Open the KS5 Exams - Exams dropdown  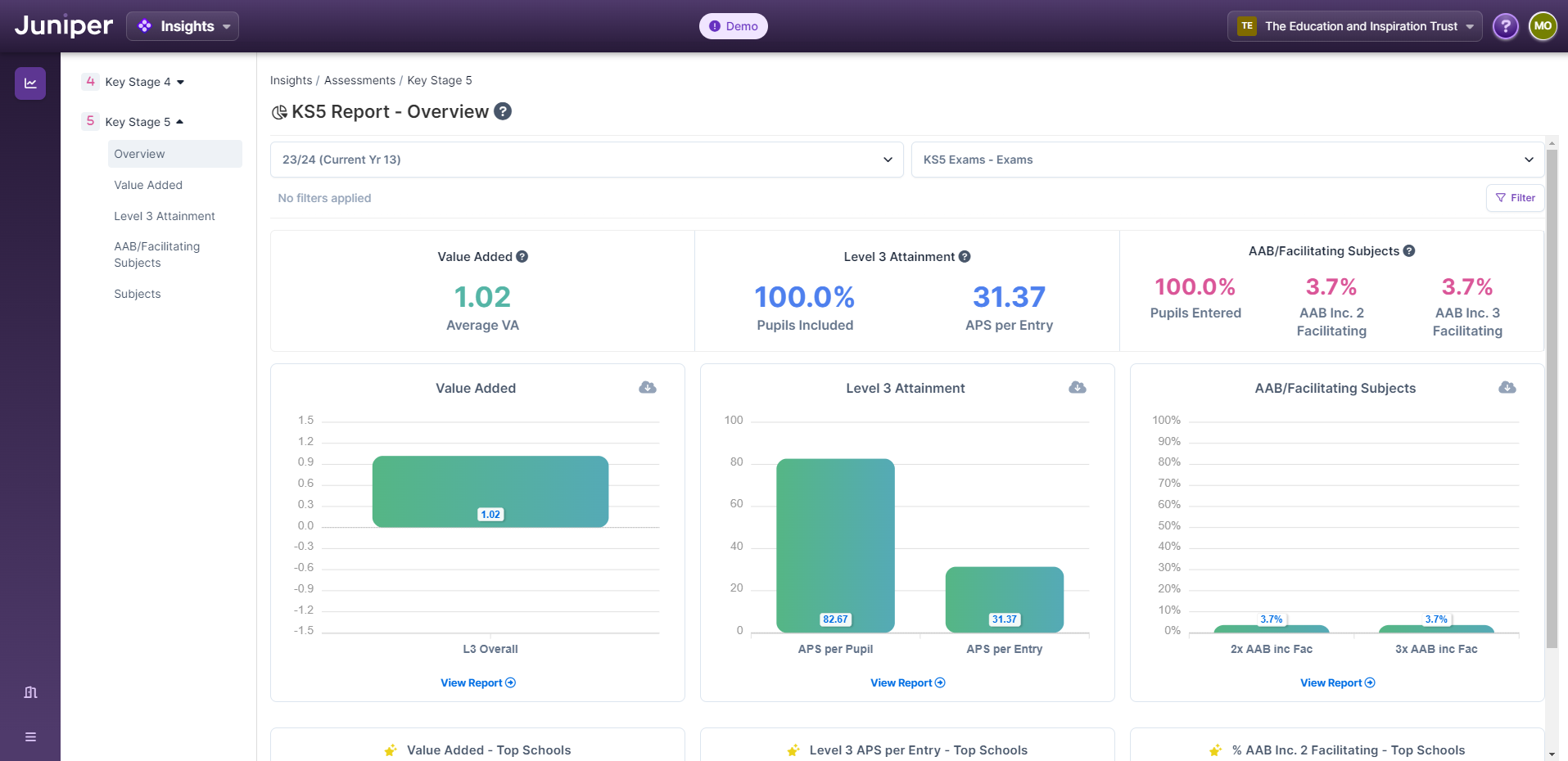point(1227,160)
